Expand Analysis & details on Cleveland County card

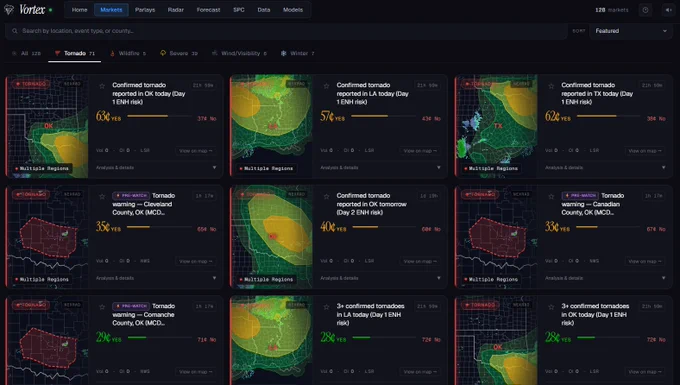156,278
